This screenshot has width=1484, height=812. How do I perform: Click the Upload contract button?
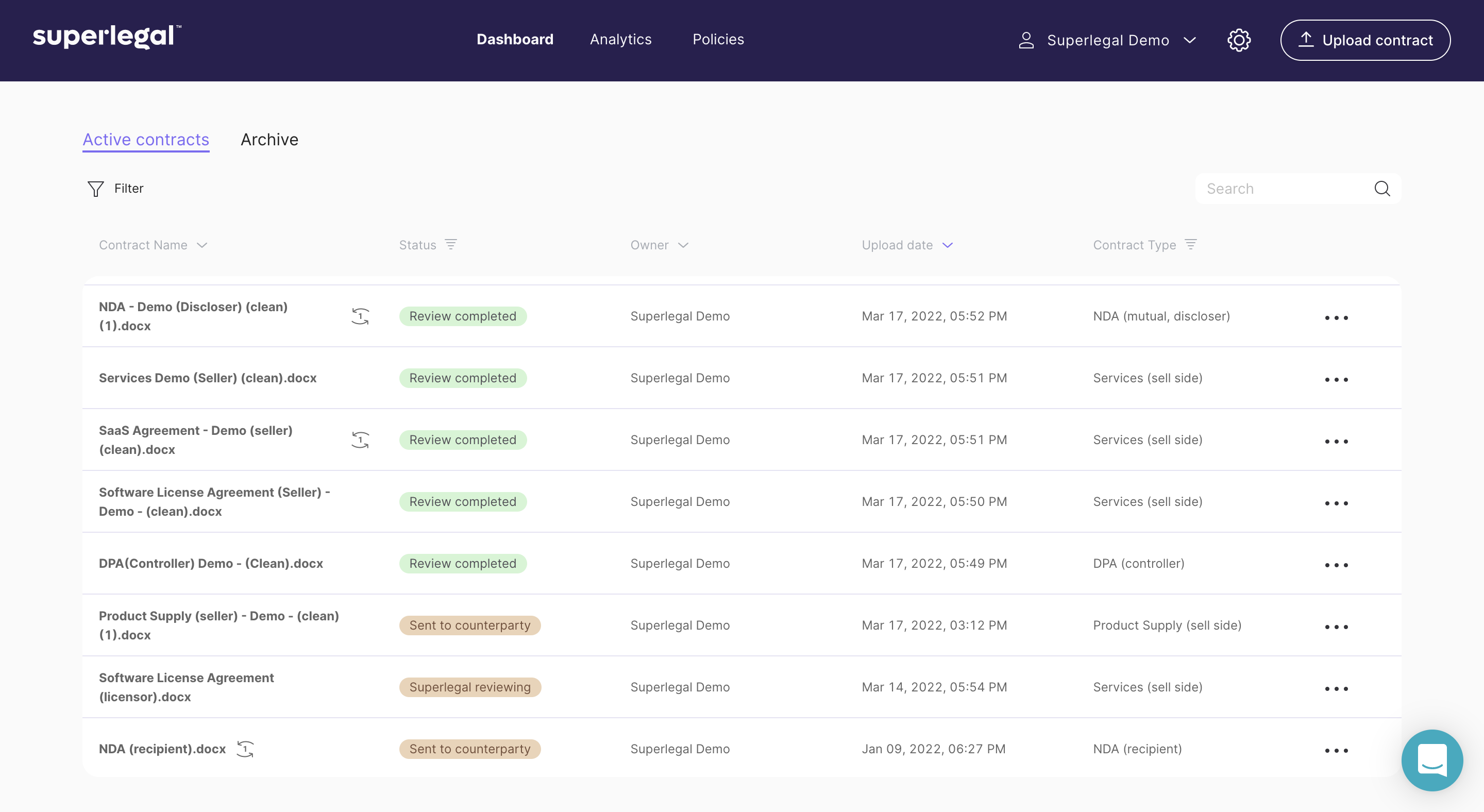point(1365,40)
